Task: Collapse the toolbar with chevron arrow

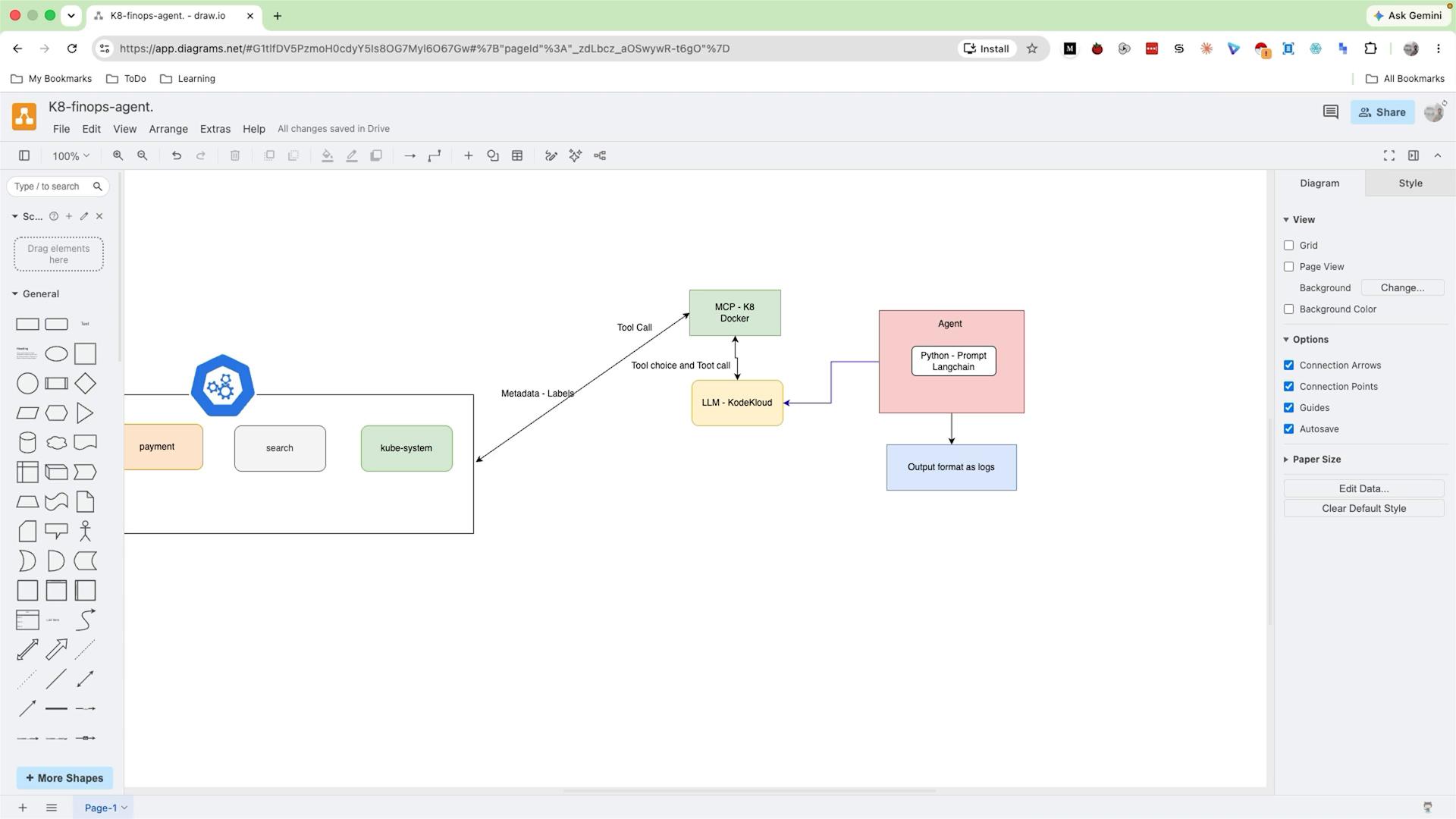Action: 1438,155
